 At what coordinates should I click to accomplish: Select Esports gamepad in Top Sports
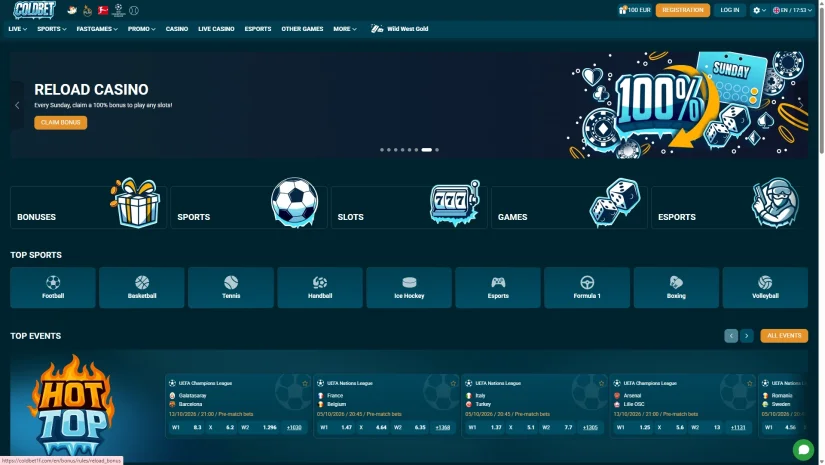coord(498,287)
